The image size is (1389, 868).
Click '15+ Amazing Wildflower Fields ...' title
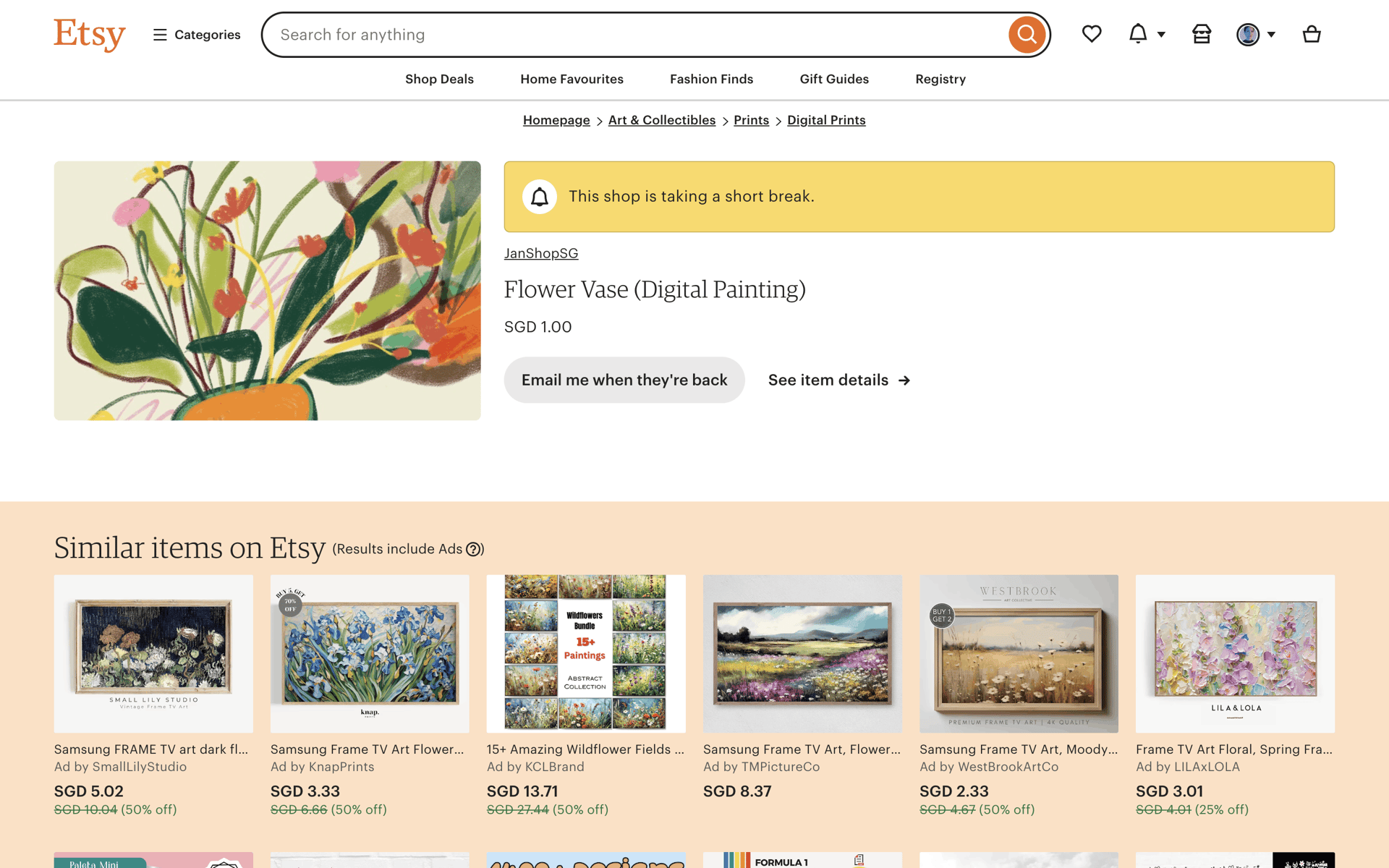pyautogui.click(x=585, y=749)
